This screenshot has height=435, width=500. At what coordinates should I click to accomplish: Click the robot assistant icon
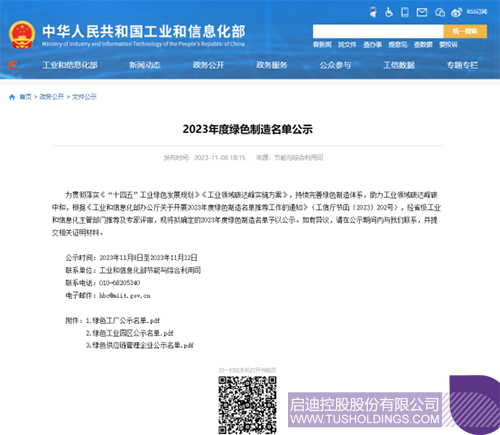click(373, 12)
